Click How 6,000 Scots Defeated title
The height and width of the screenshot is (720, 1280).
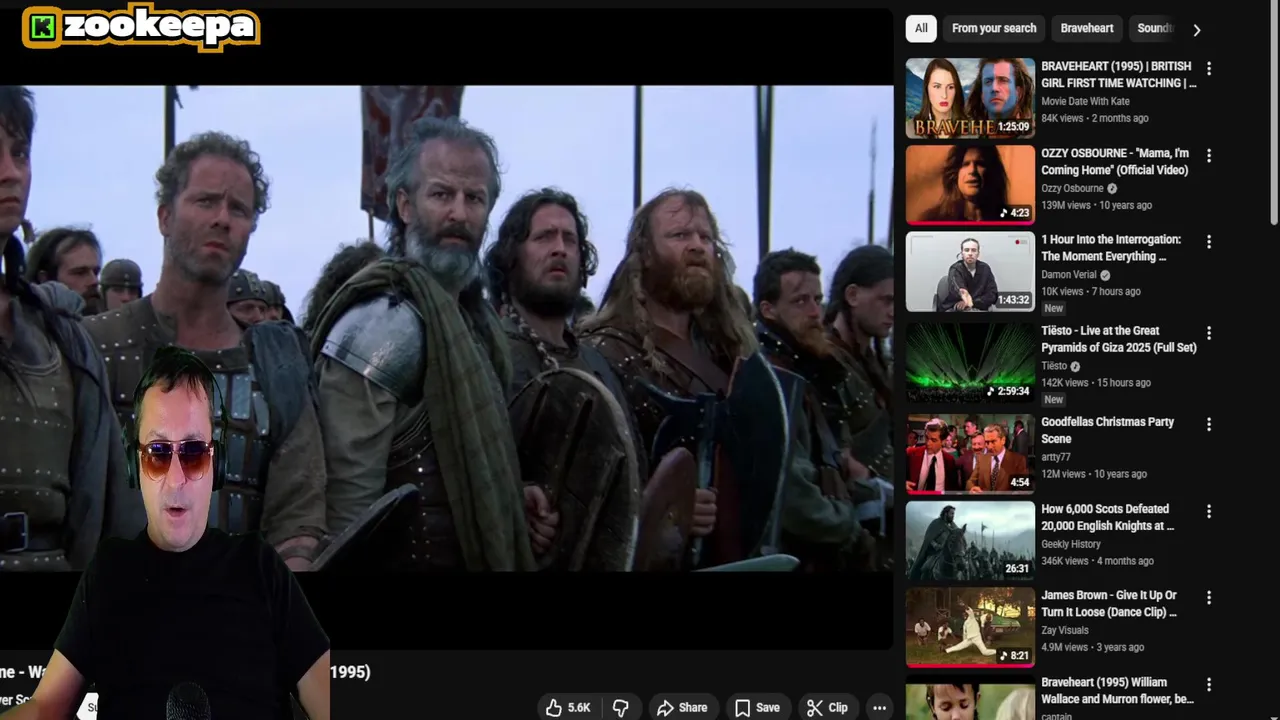(x=1108, y=517)
